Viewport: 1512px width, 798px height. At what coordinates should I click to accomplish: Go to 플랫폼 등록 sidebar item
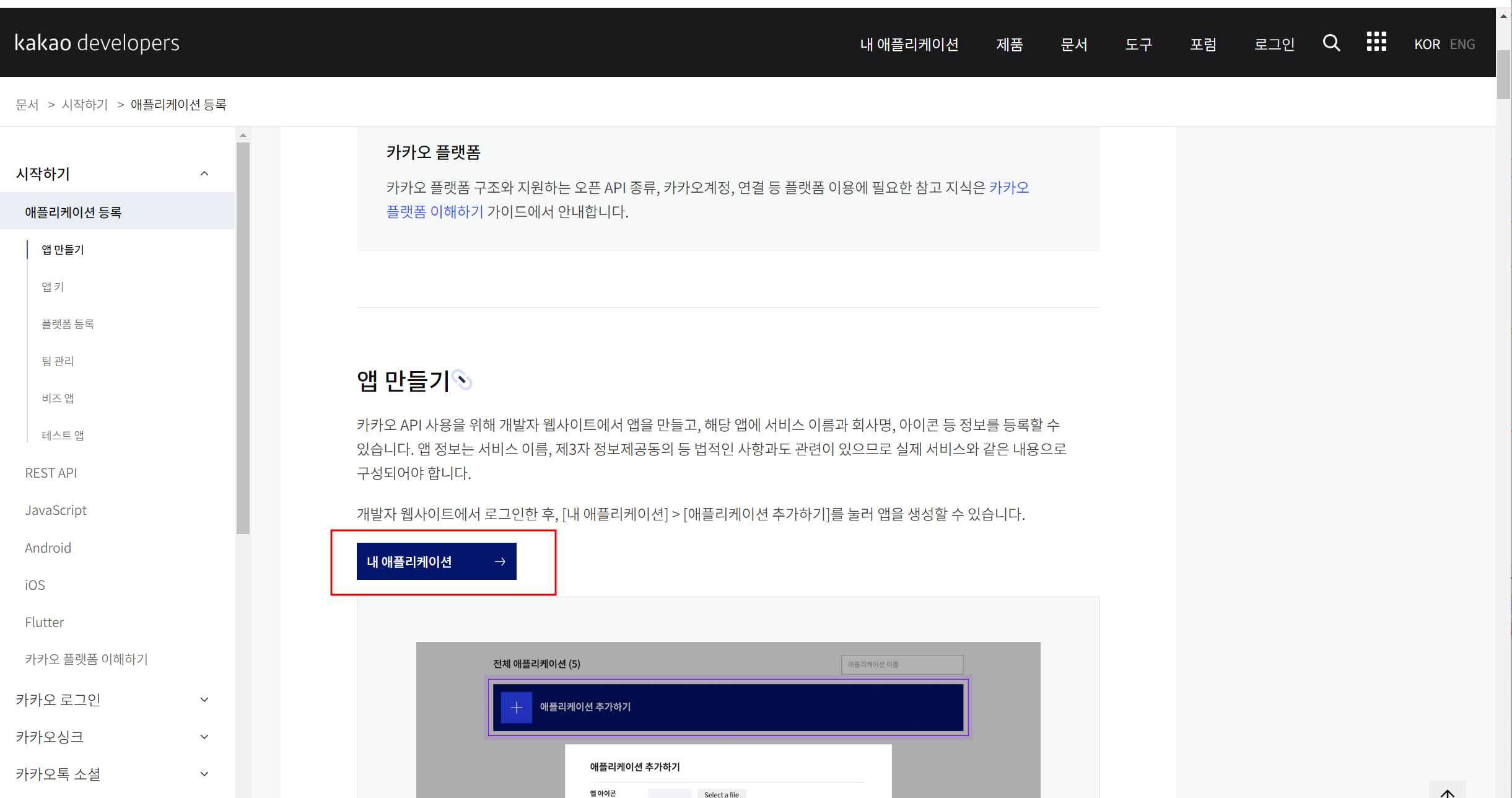pyautogui.click(x=68, y=323)
